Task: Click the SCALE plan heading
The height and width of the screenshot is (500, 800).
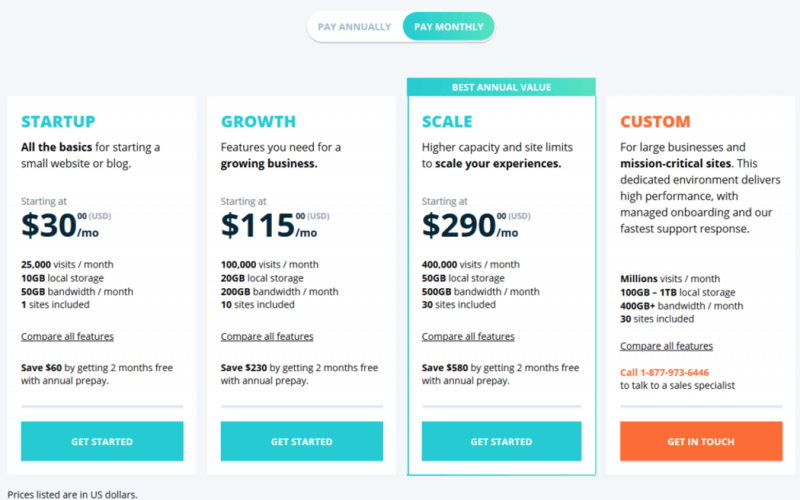Action: pyautogui.click(x=446, y=122)
